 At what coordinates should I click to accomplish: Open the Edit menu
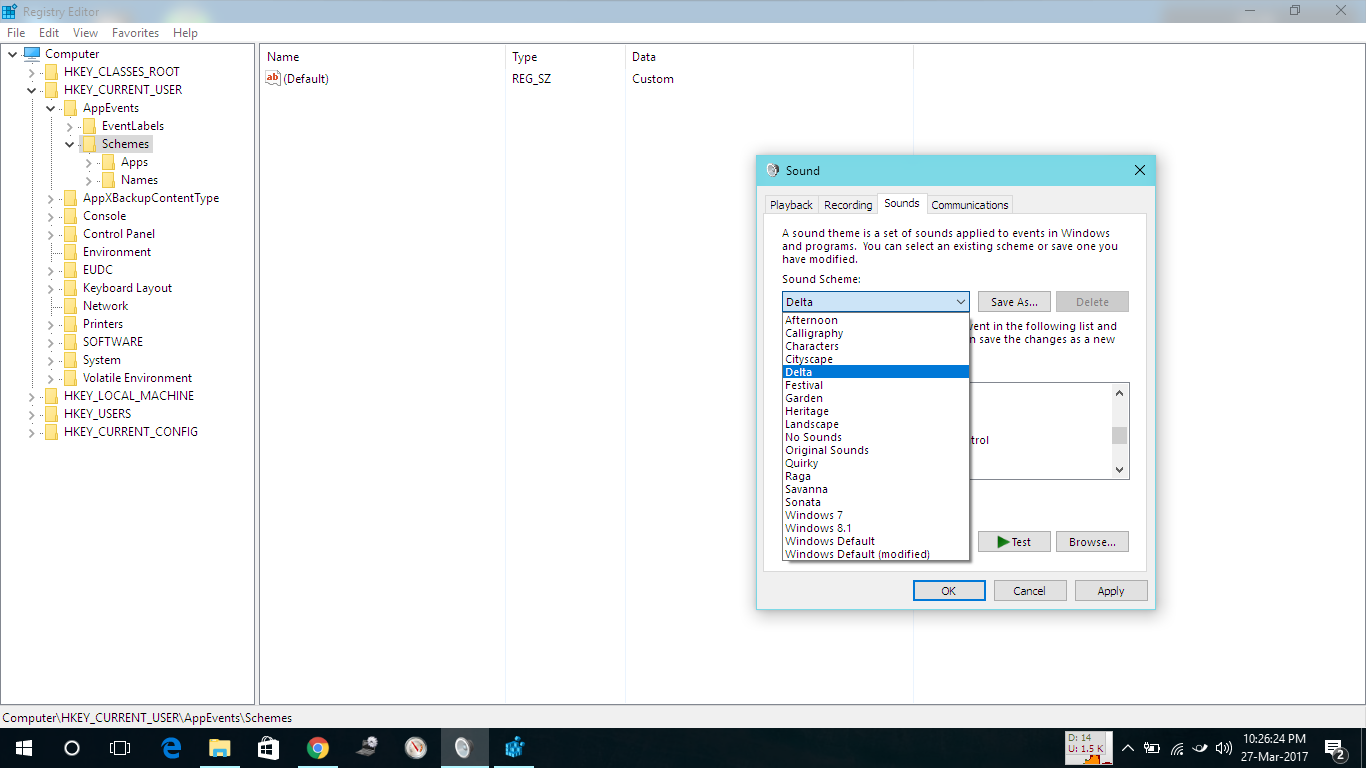[49, 33]
